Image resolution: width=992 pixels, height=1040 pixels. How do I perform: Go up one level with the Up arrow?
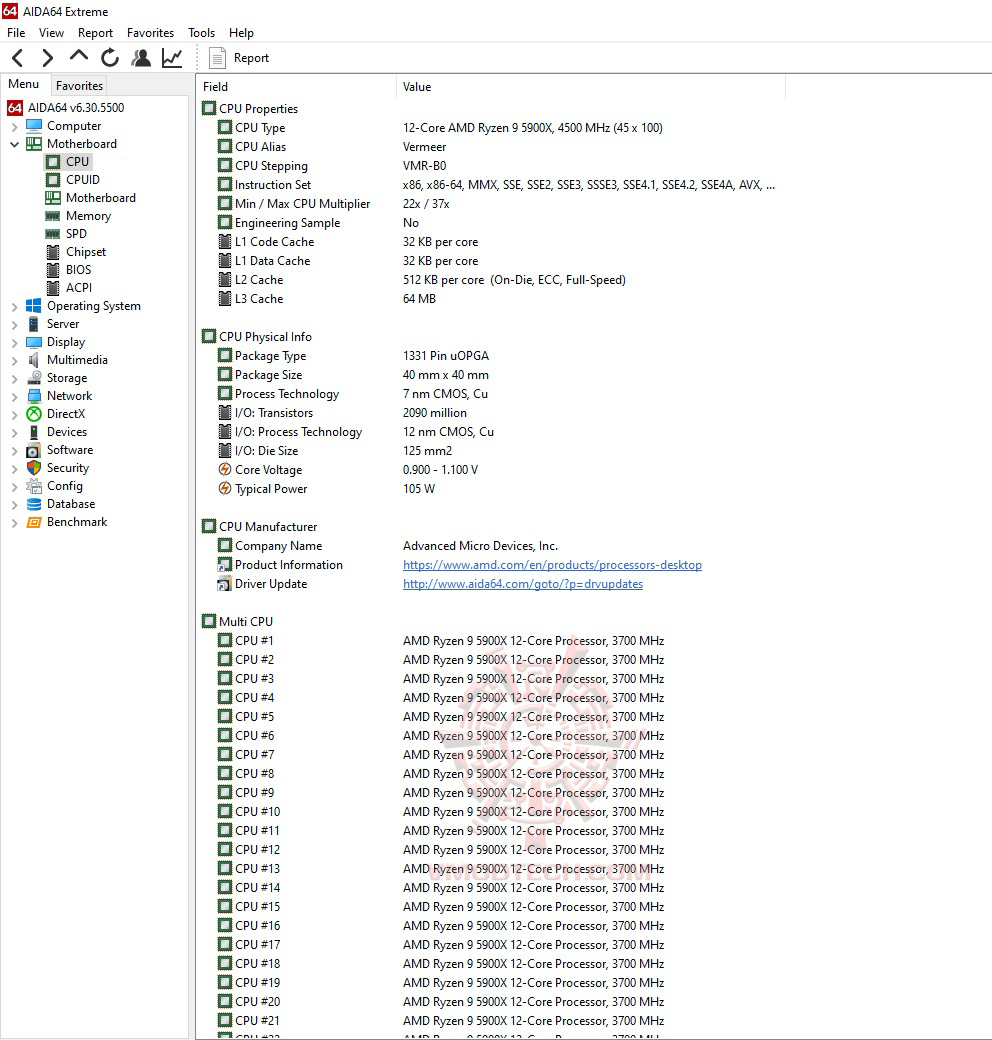click(79, 57)
